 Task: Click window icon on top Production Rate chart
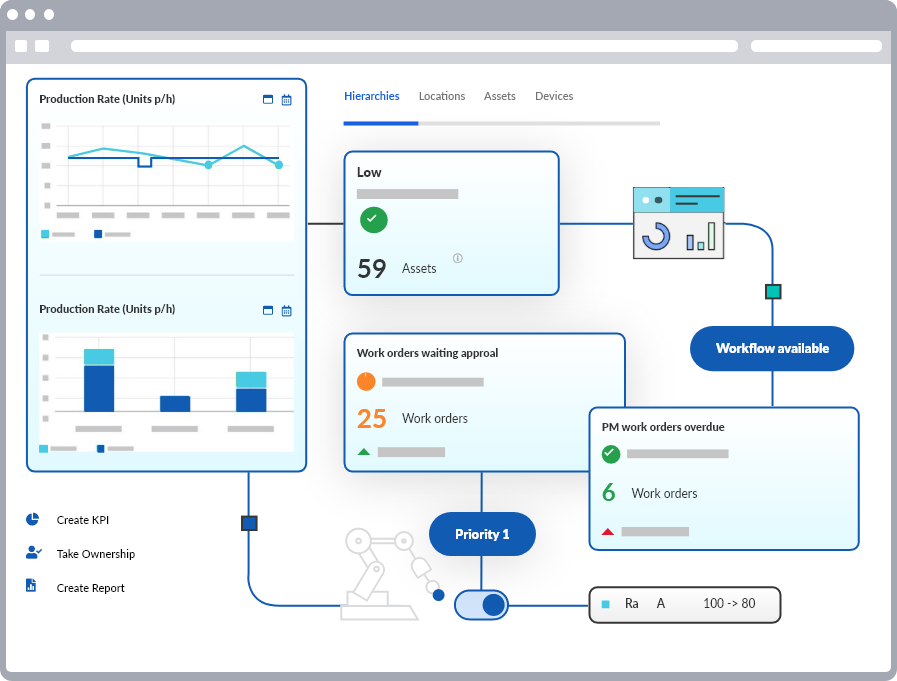(x=267, y=100)
